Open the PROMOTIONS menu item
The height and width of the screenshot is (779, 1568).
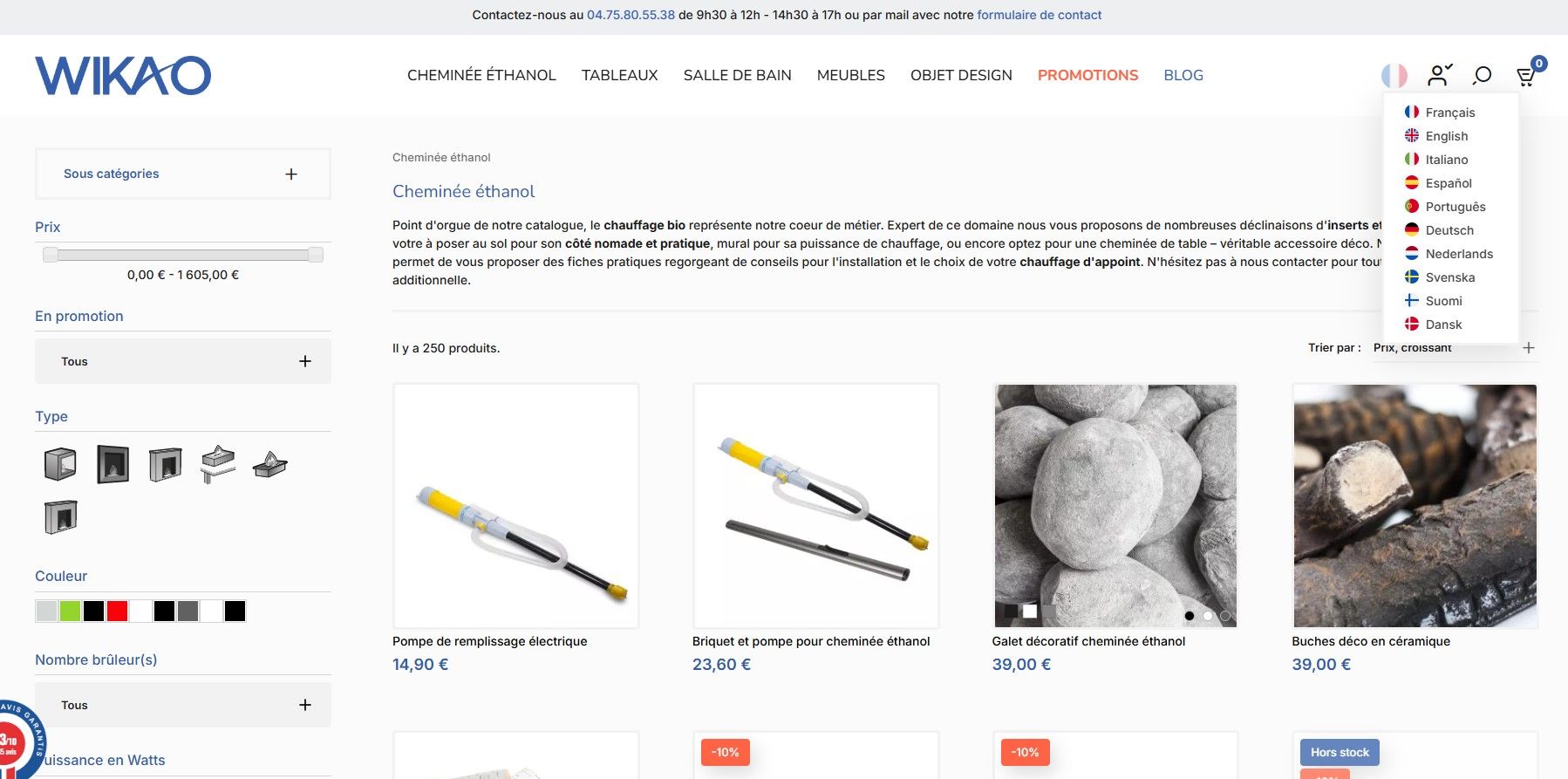tap(1087, 75)
